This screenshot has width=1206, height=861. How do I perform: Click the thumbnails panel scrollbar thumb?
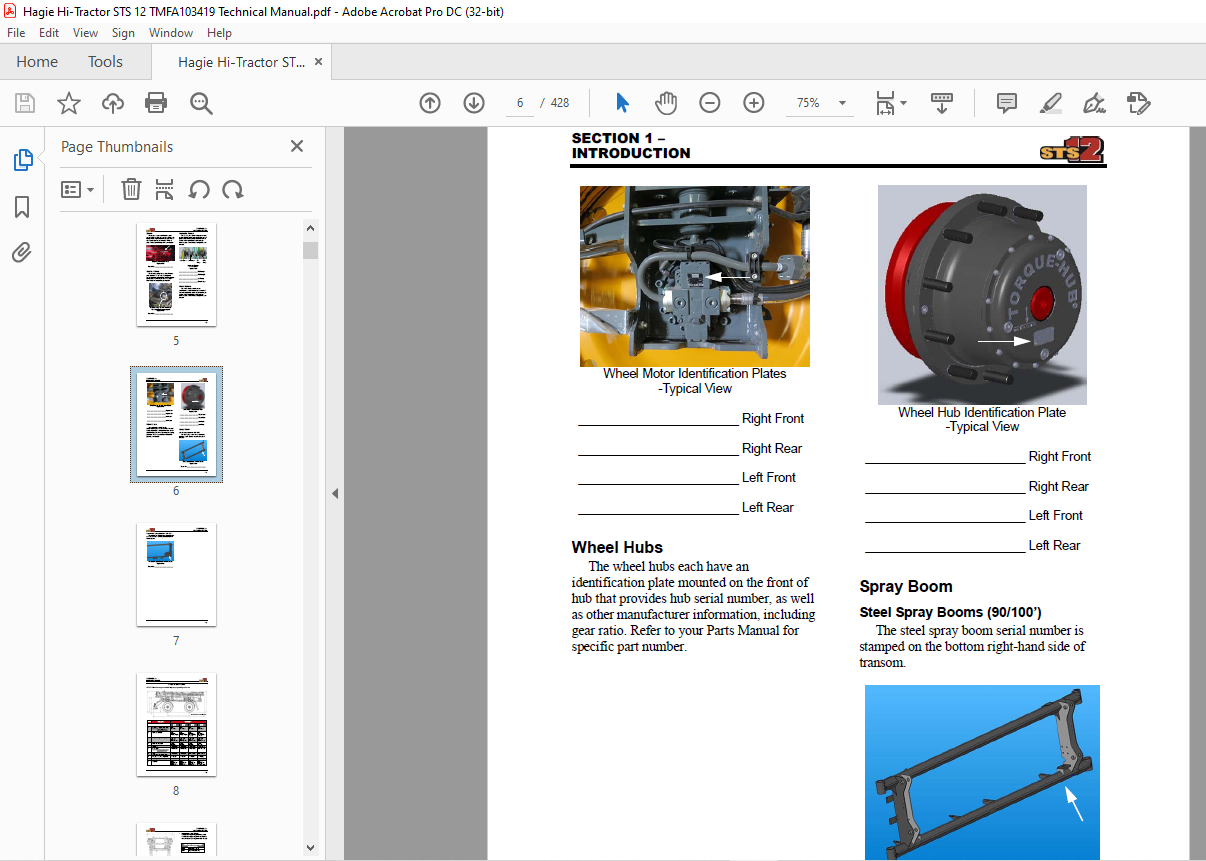click(311, 250)
